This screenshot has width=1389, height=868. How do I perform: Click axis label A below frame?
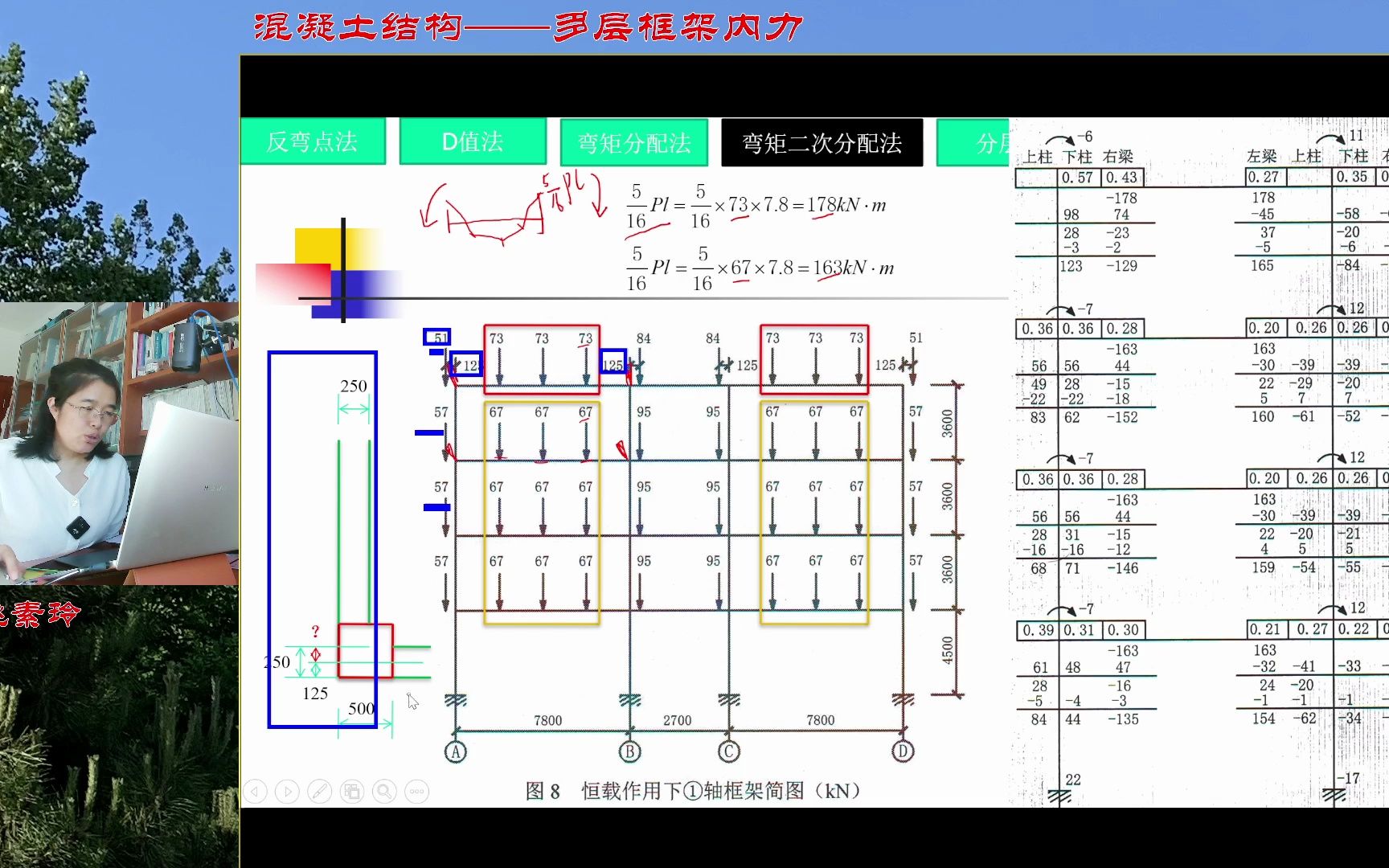pyautogui.click(x=456, y=751)
